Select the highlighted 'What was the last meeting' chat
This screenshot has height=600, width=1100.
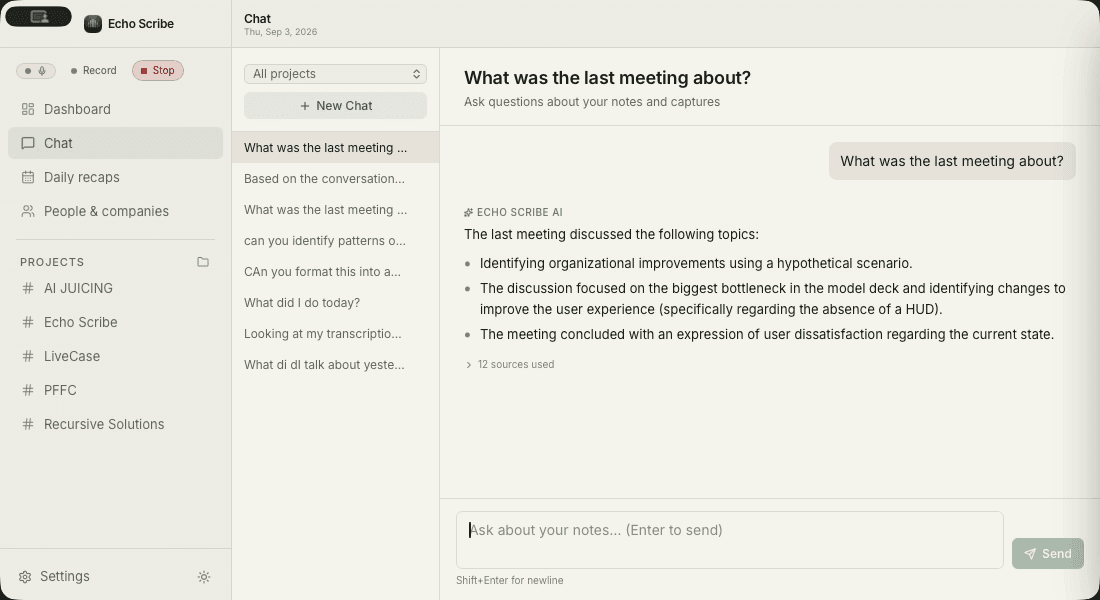point(335,147)
